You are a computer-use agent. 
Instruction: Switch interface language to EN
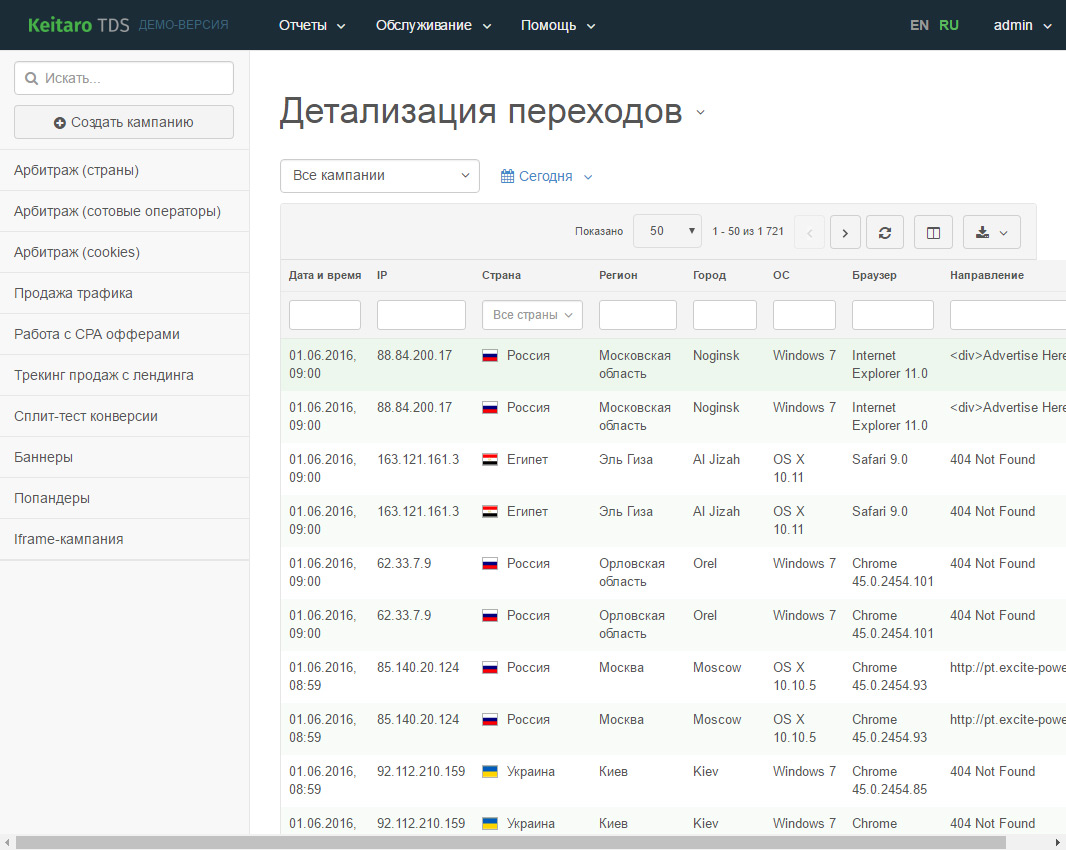point(919,25)
